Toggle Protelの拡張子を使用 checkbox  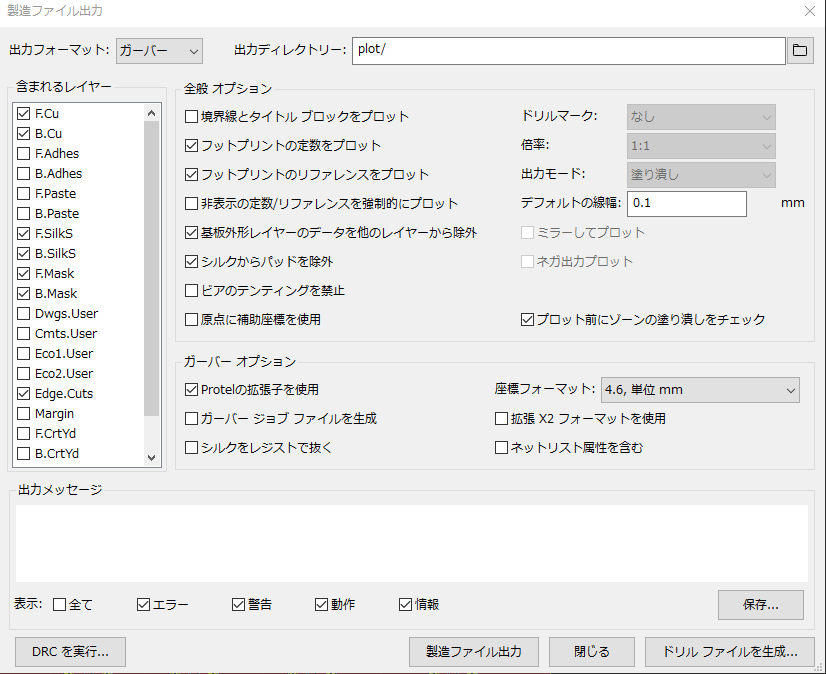pos(191,389)
